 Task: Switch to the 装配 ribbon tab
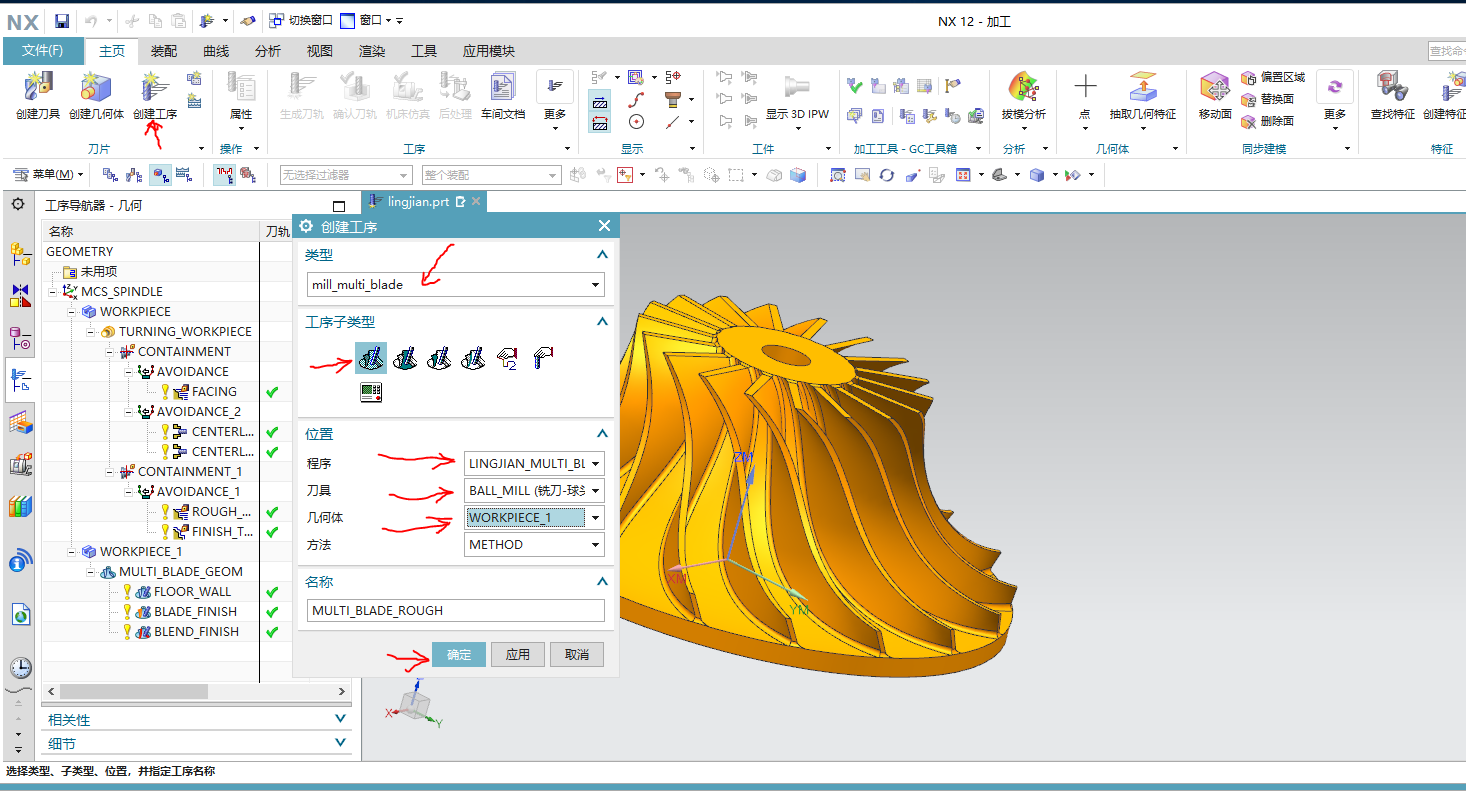pos(164,51)
